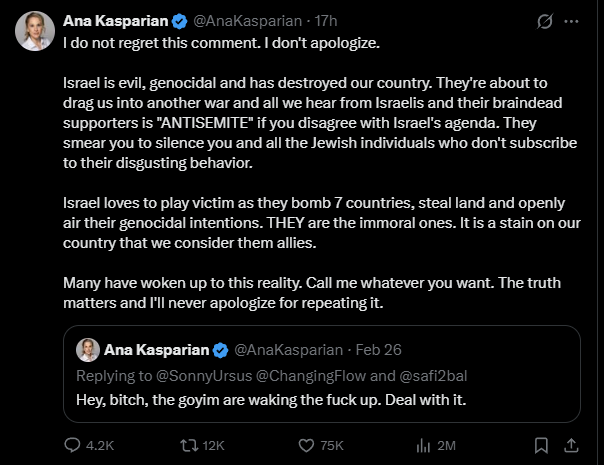Open Ana Kasparian's profile picture
The height and width of the screenshot is (465, 604).
[35, 31]
